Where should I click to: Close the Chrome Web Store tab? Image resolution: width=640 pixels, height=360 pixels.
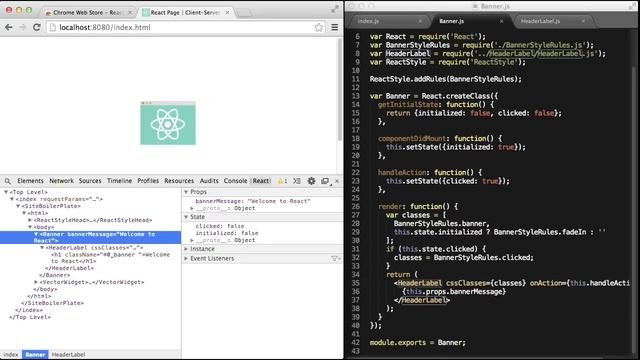130,13
